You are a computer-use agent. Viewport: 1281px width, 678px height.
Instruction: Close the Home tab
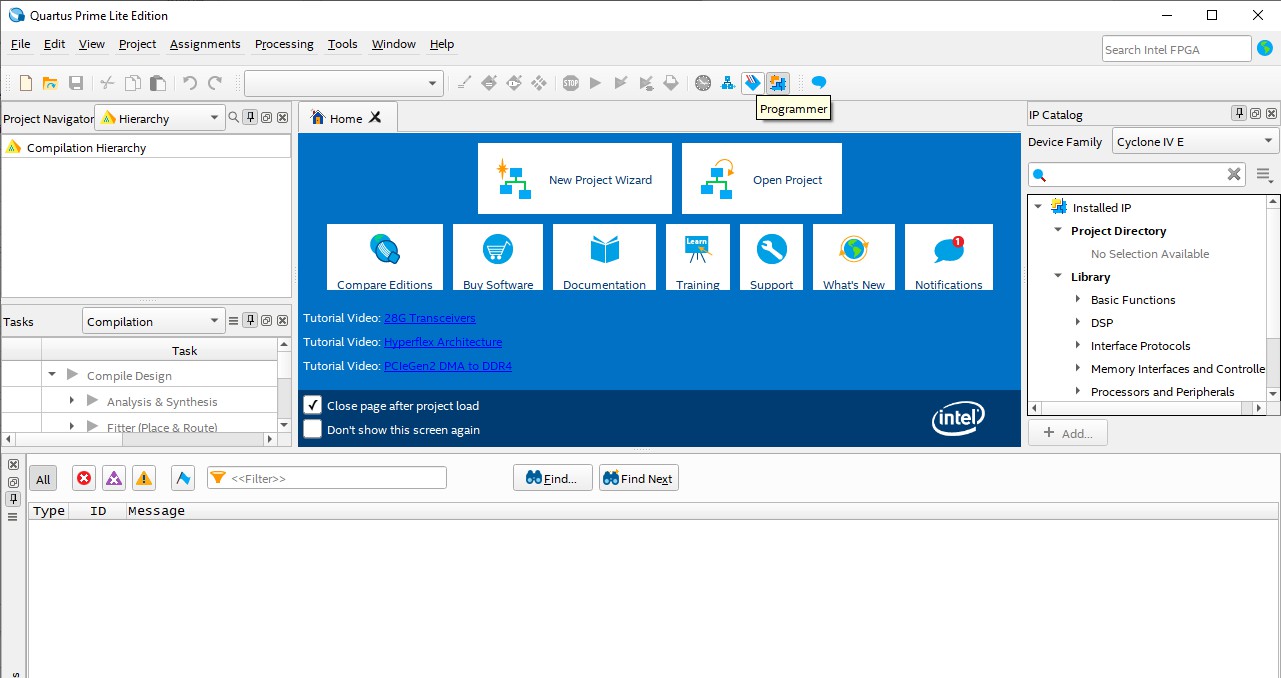coord(375,117)
